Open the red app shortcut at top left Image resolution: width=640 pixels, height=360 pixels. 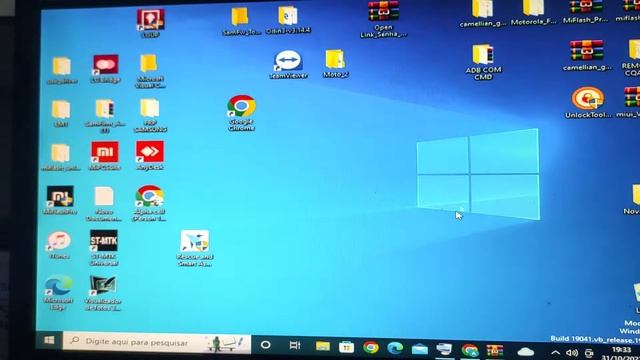click(x=150, y=23)
